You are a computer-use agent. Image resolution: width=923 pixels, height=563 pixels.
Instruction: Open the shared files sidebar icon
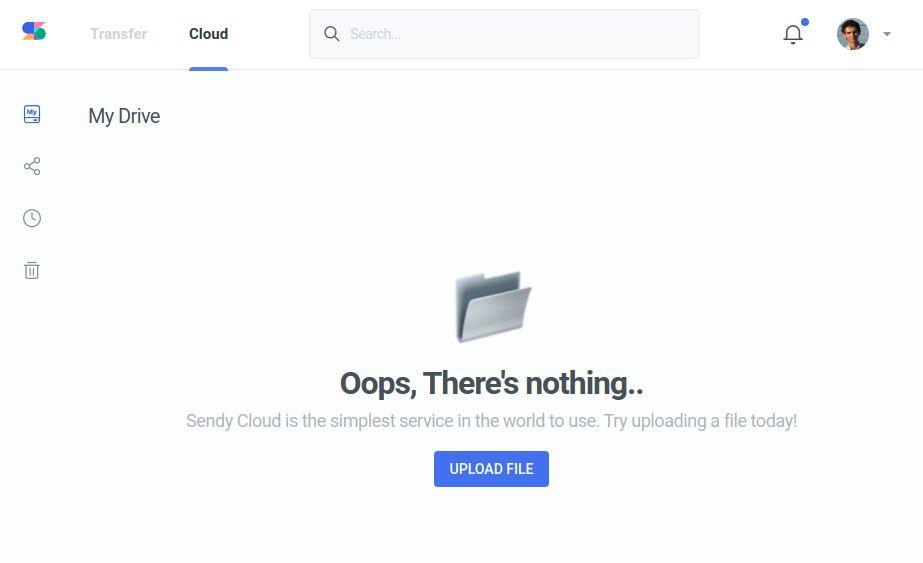pyautogui.click(x=32, y=166)
